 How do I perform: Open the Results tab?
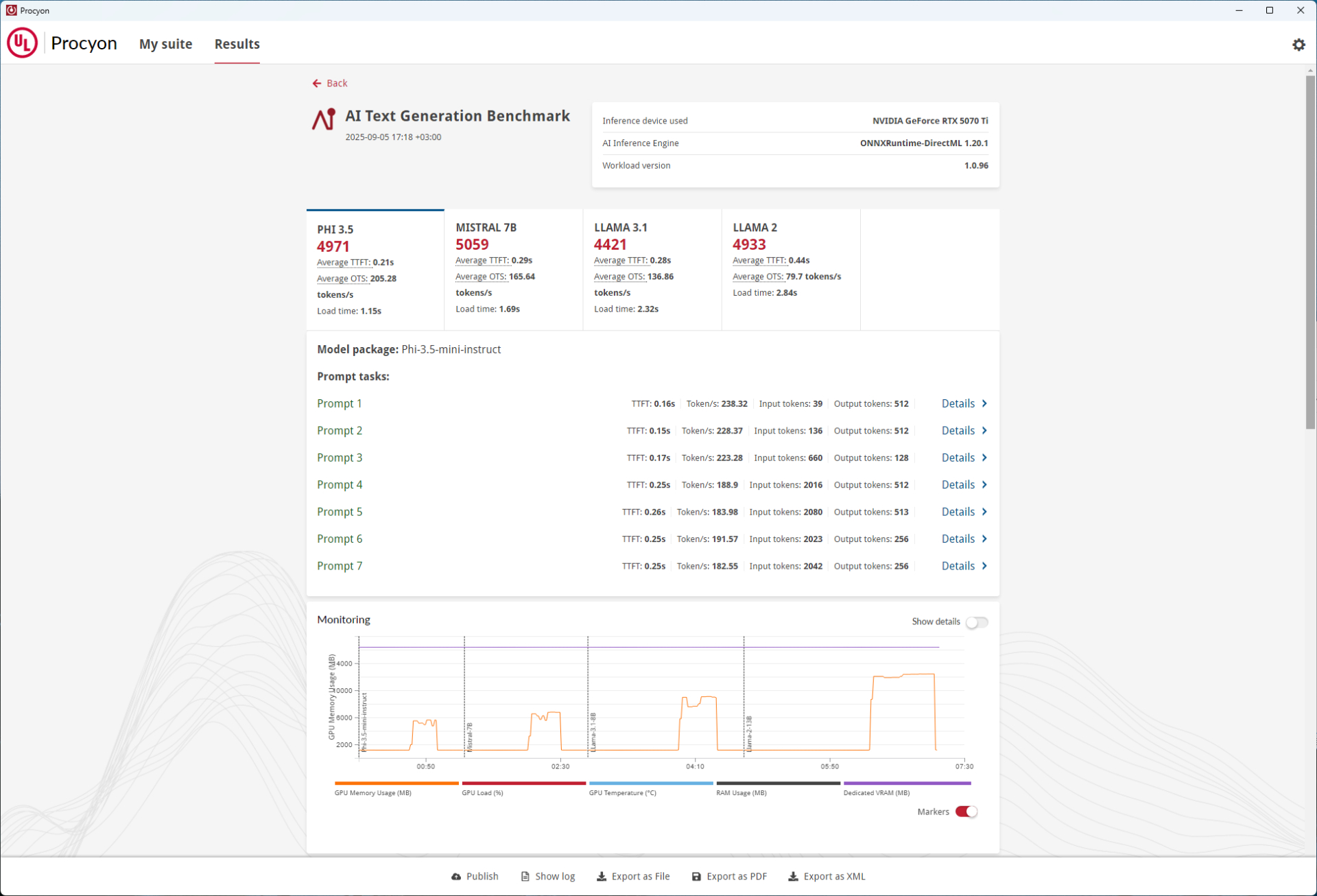[237, 44]
